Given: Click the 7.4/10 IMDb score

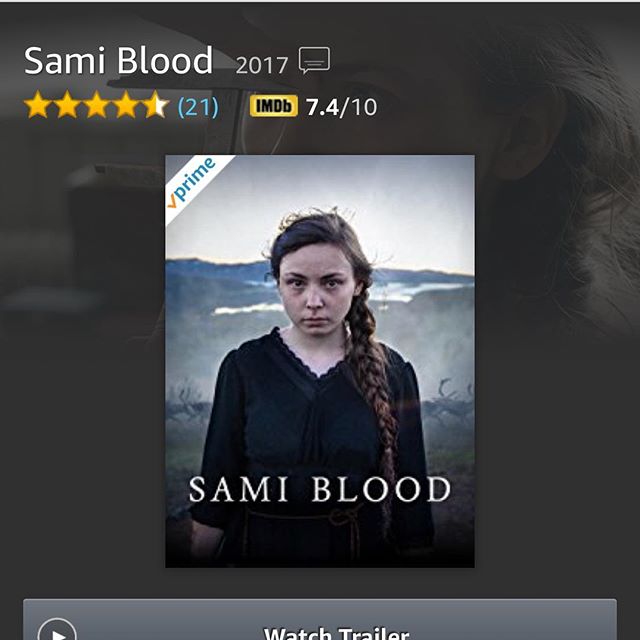Looking at the screenshot, I should [x=342, y=107].
